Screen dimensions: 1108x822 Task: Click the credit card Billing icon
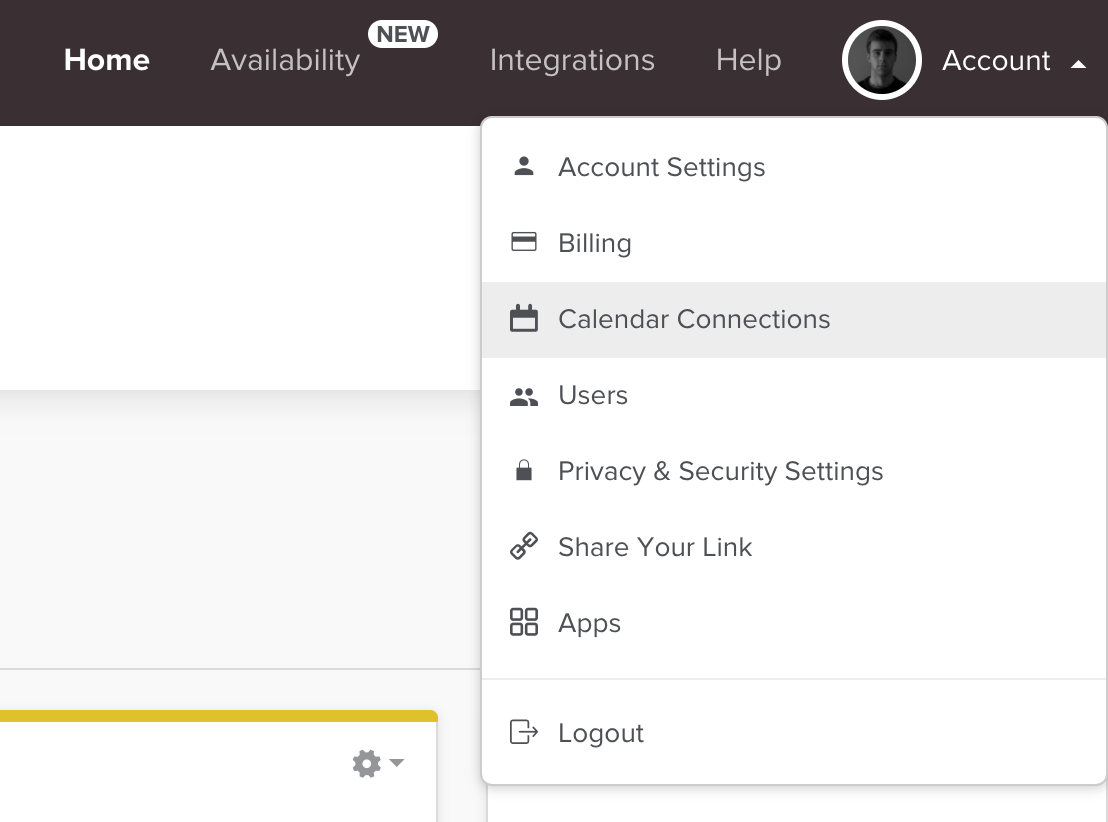(x=523, y=242)
